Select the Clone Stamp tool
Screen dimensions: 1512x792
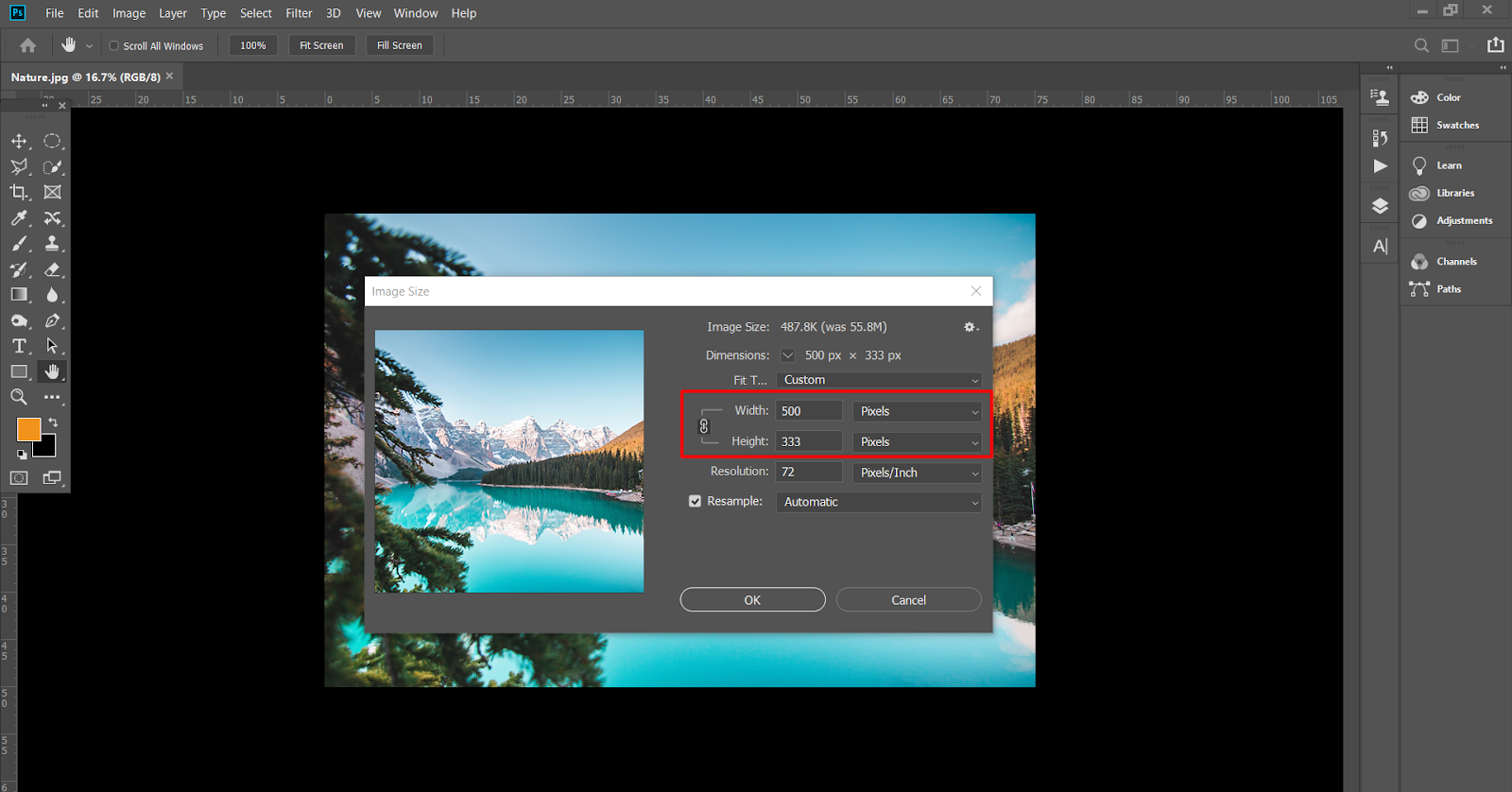(52, 244)
